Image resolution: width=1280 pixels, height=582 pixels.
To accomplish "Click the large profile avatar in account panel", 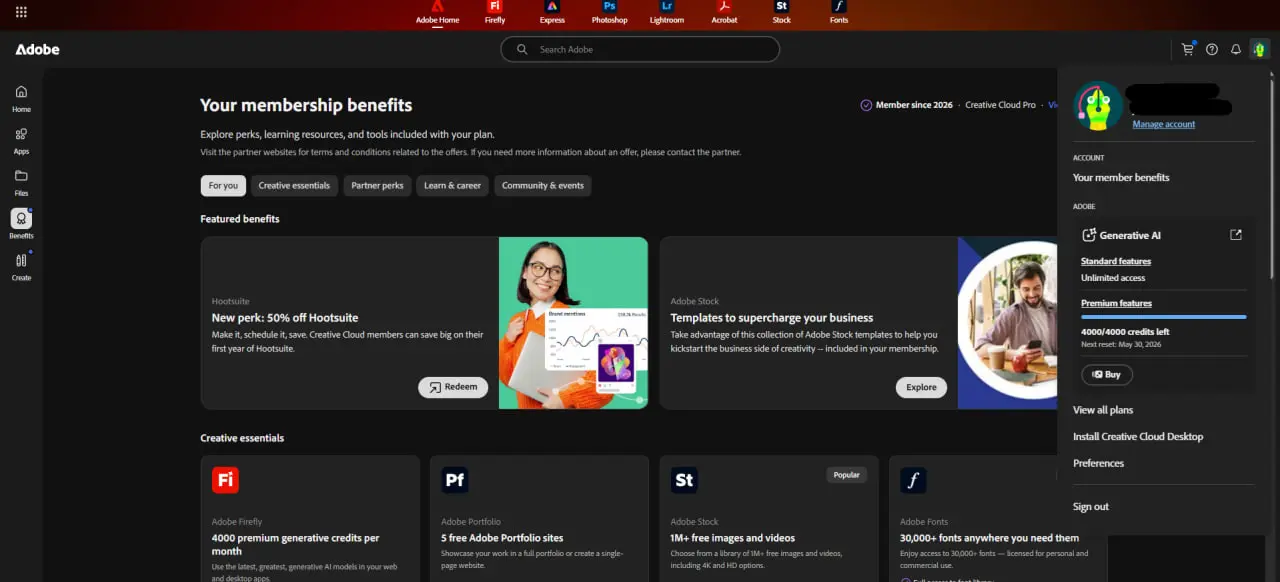I will point(1098,106).
